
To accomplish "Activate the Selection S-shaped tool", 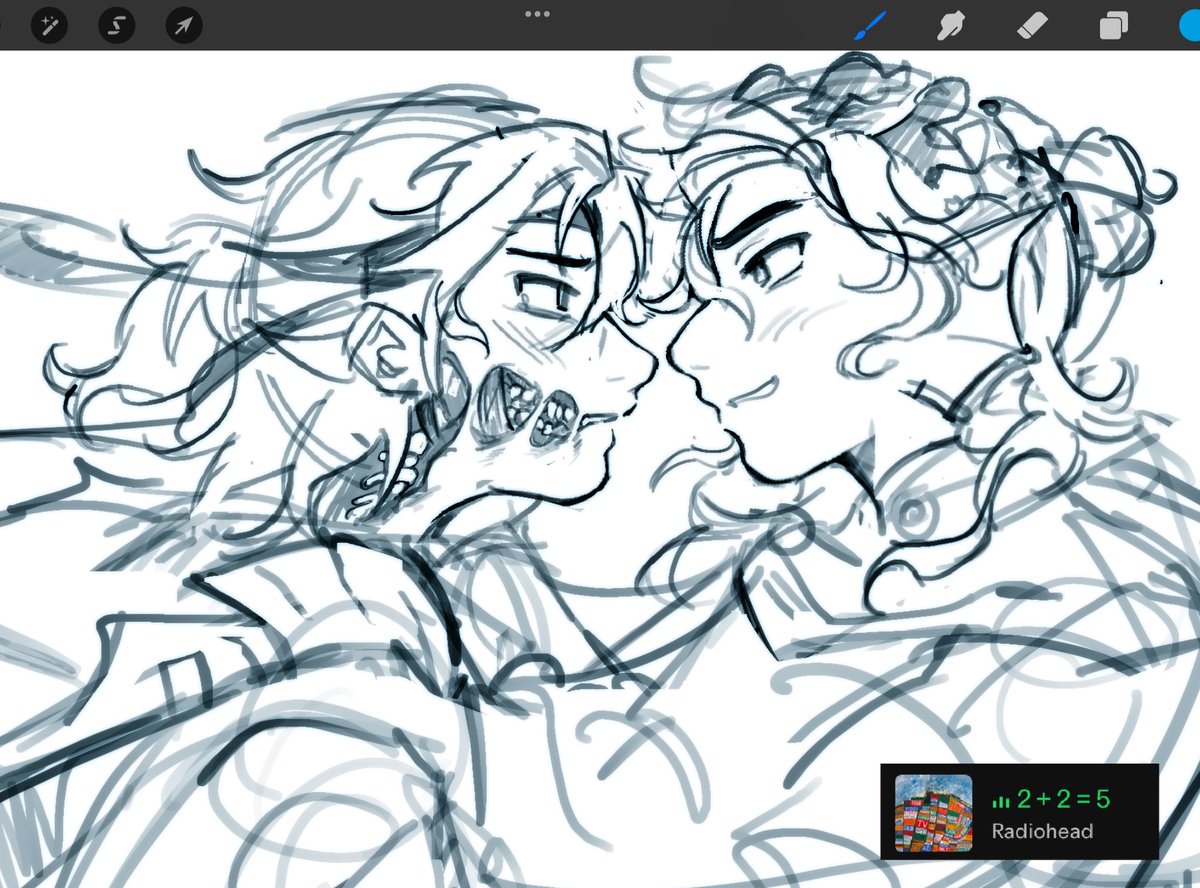I will click(x=116, y=26).
